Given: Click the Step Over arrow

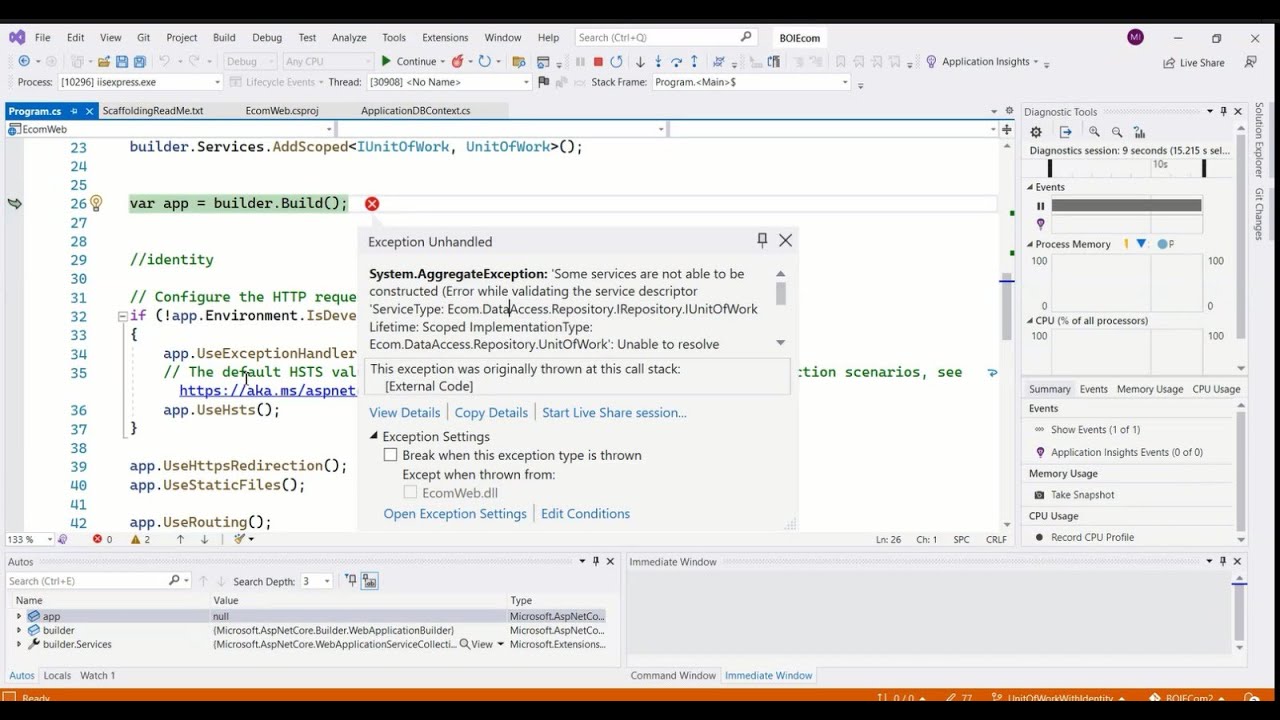Looking at the screenshot, I should [676, 62].
